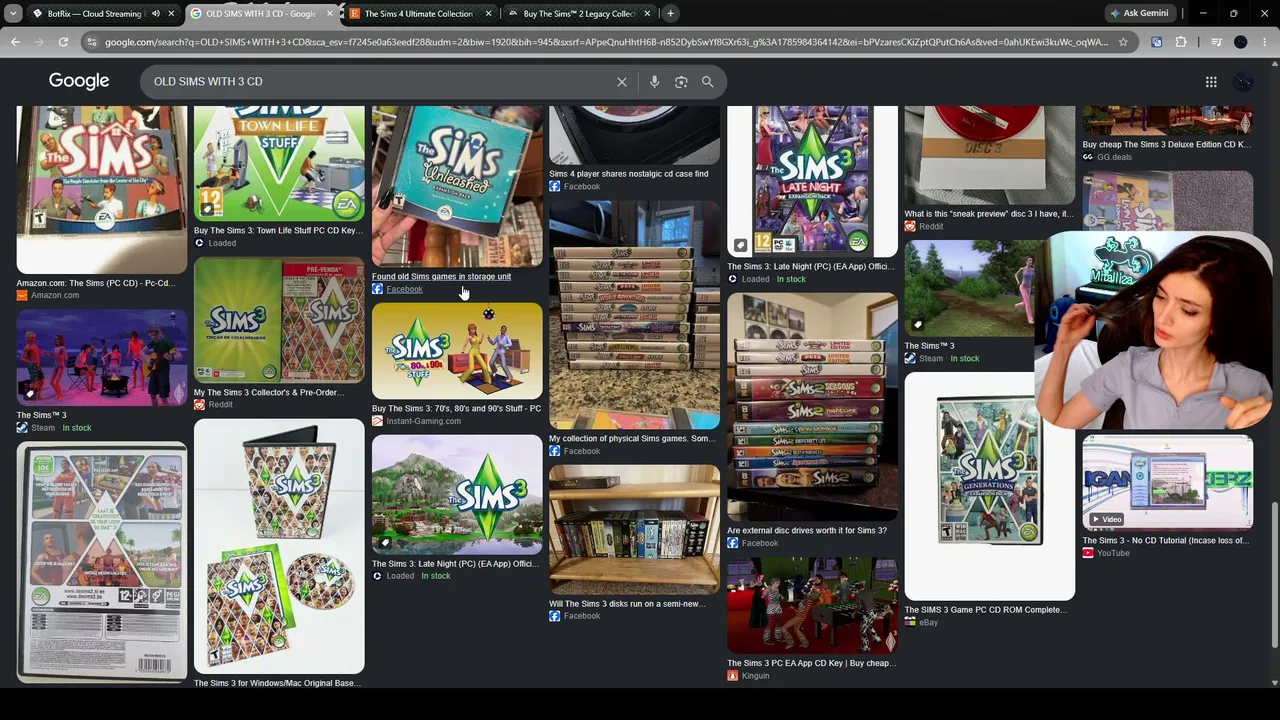
Task: Open the Sims 3 Collector's Pre-Order image
Action: (279, 320)
